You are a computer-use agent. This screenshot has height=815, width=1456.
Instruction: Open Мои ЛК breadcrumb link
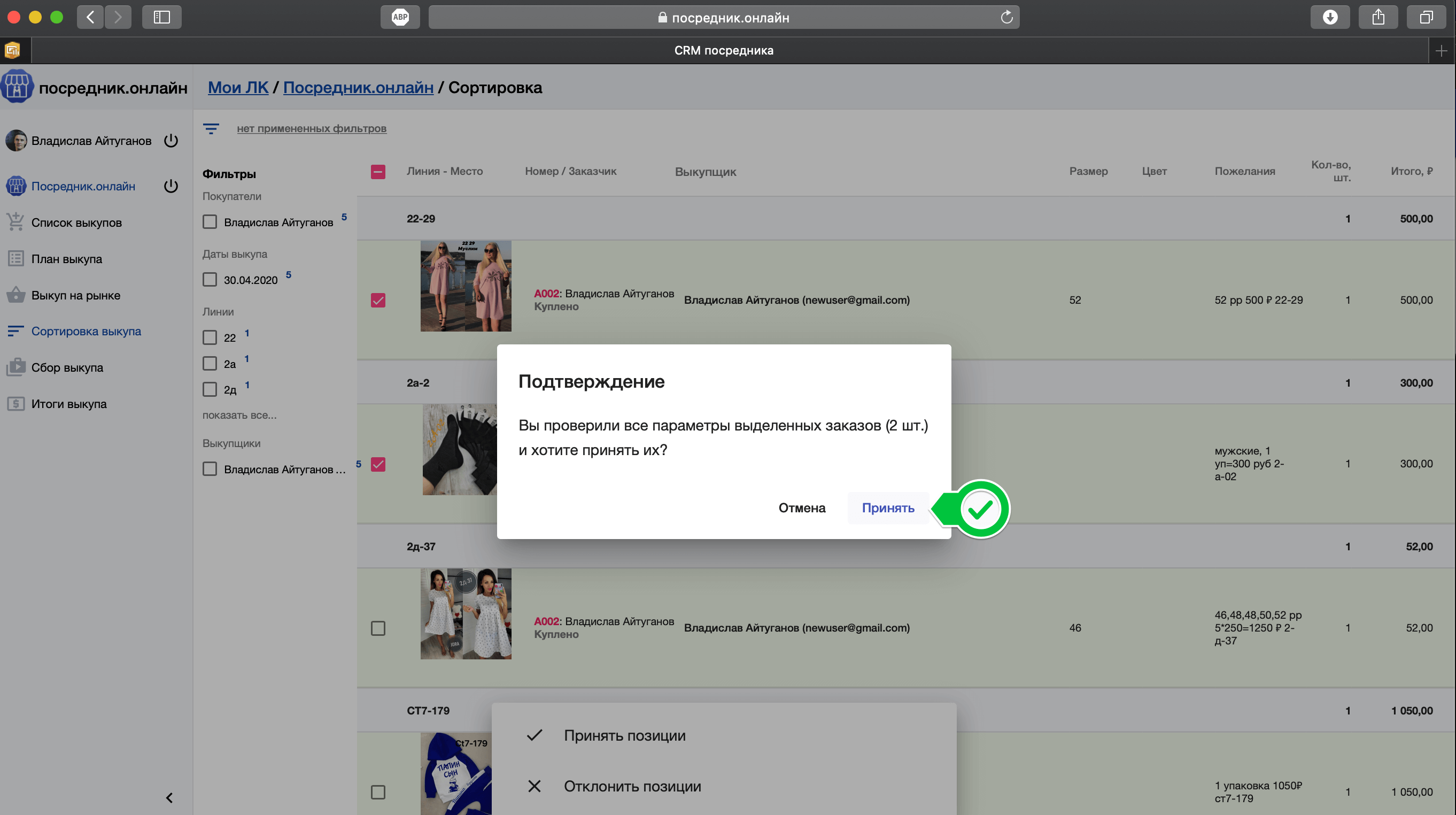(238, 88)
